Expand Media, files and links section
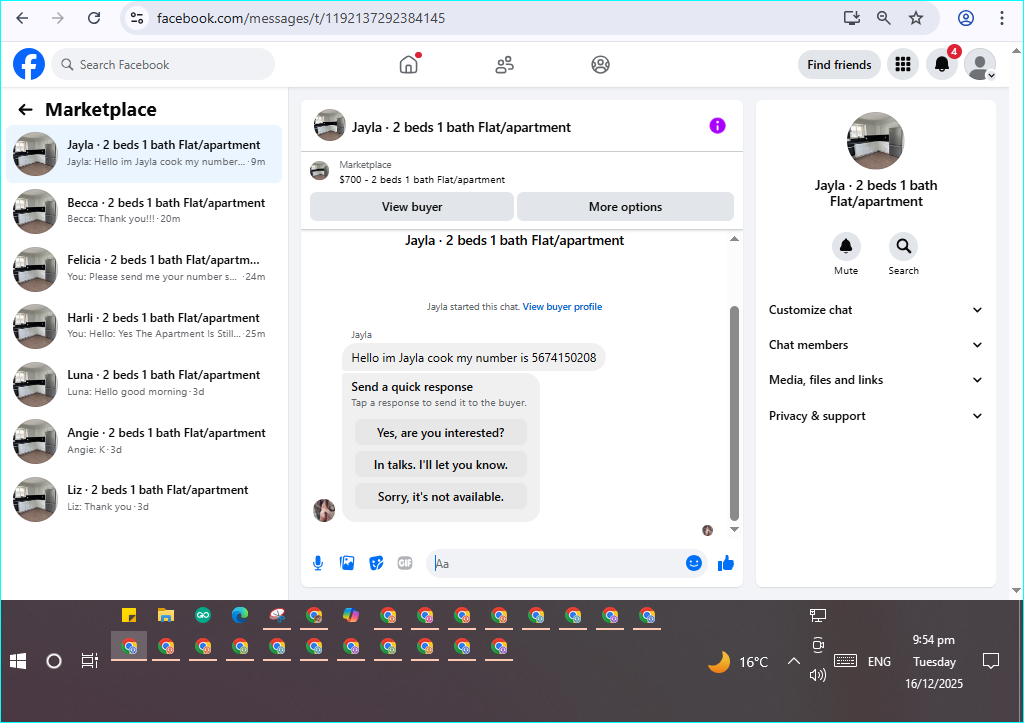The width and height of the screenshot is (1024, 723). (x=876, y=380)
